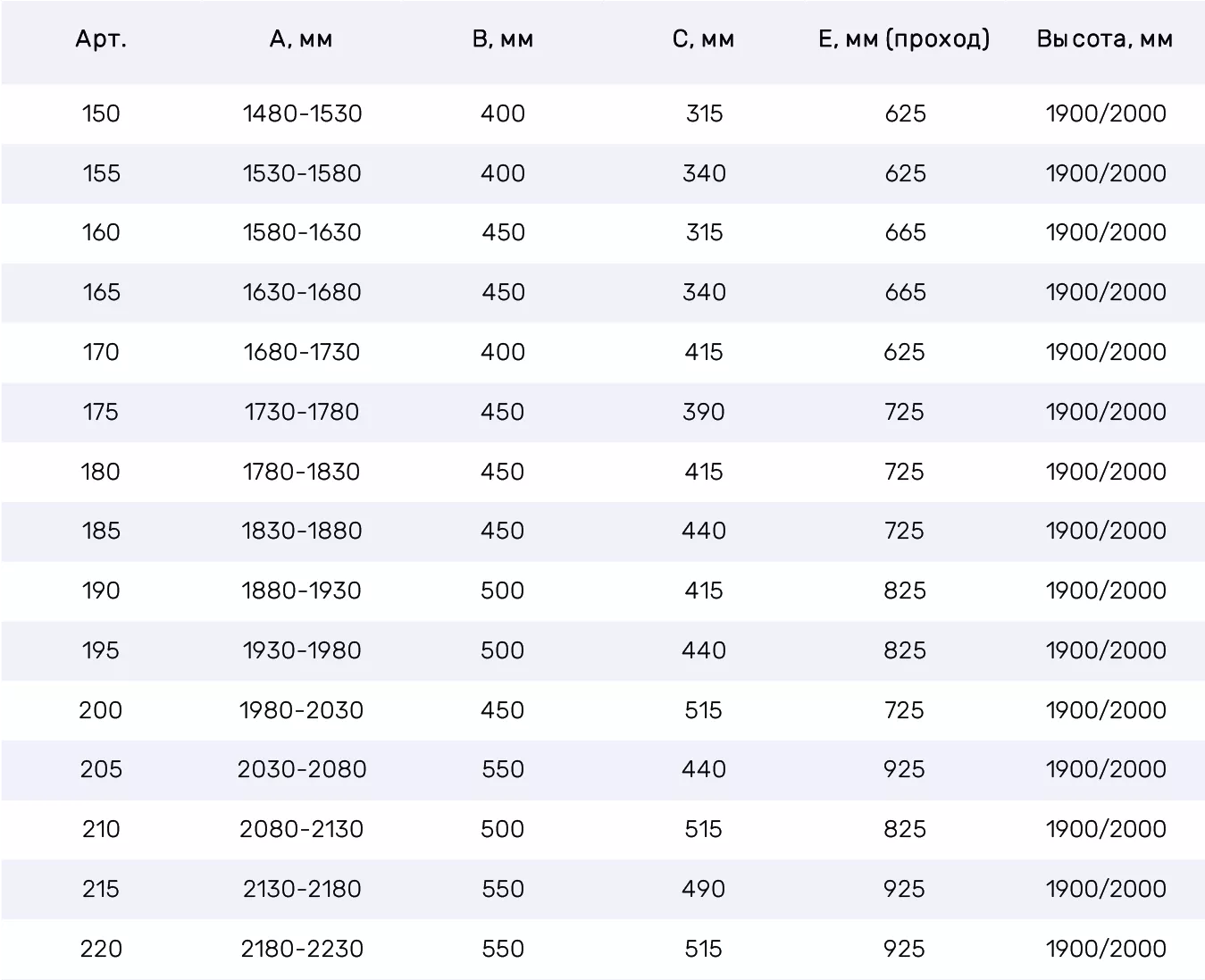Select the 2180-2230 range cell
1205x980 pixels.
(302, 949)
